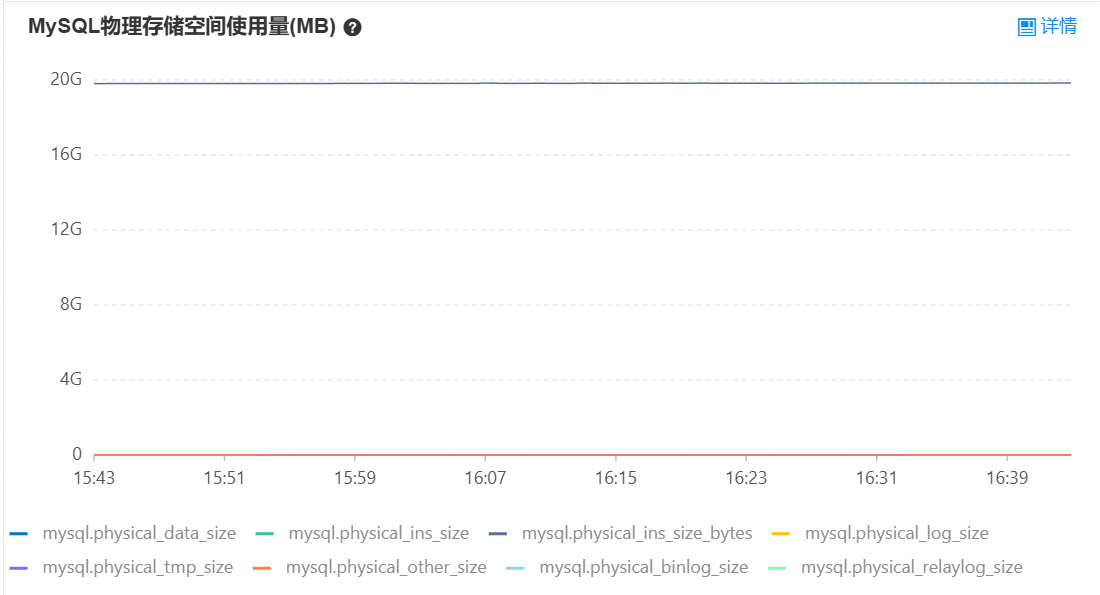
Task: Open the 详情 details icon
Action: pos(1026,27)
